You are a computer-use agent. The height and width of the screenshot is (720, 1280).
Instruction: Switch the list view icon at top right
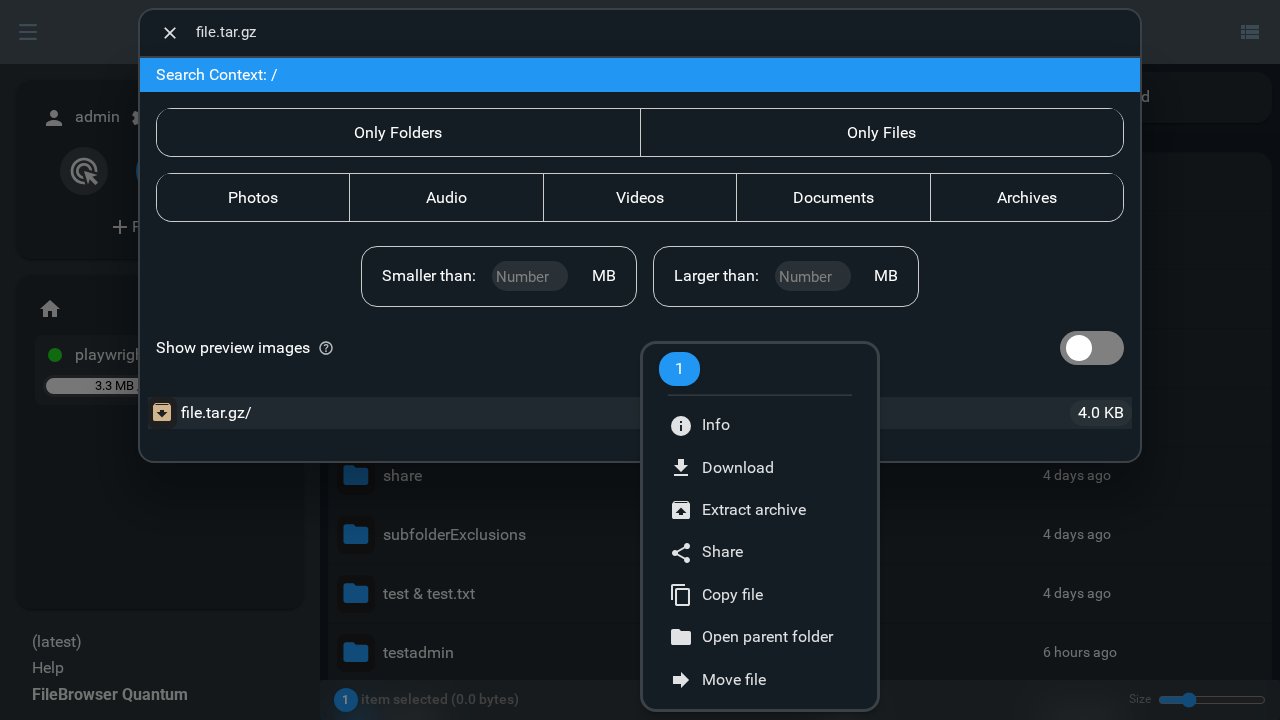point(1249,32)
